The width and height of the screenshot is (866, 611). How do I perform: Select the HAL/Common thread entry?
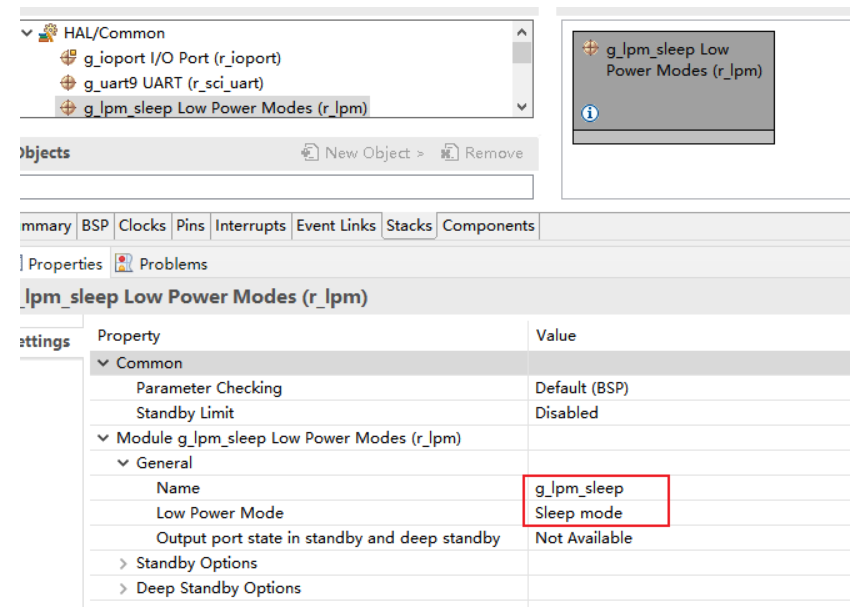(x=114, y=33)
